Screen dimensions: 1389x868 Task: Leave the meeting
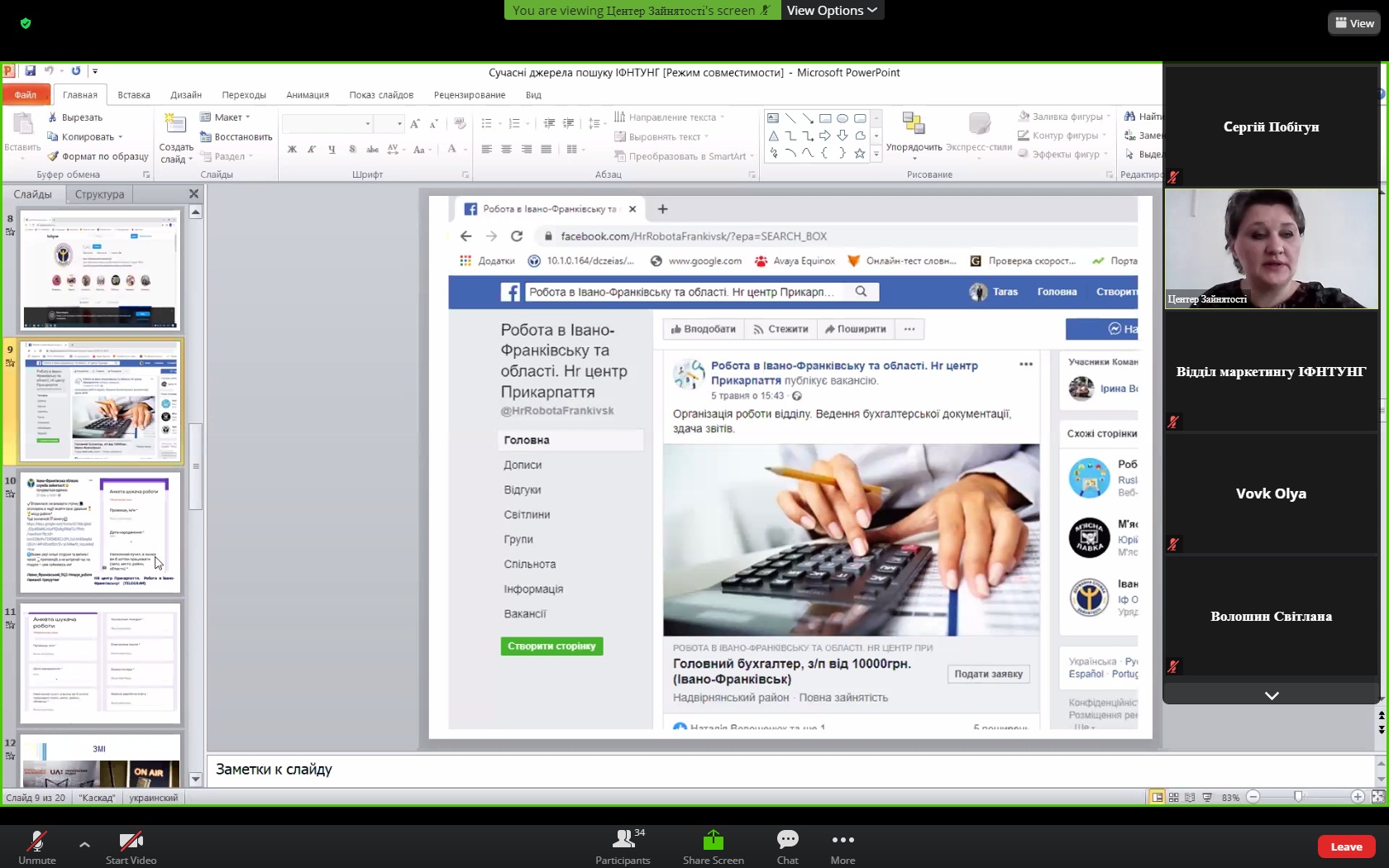click(1346, 847)
